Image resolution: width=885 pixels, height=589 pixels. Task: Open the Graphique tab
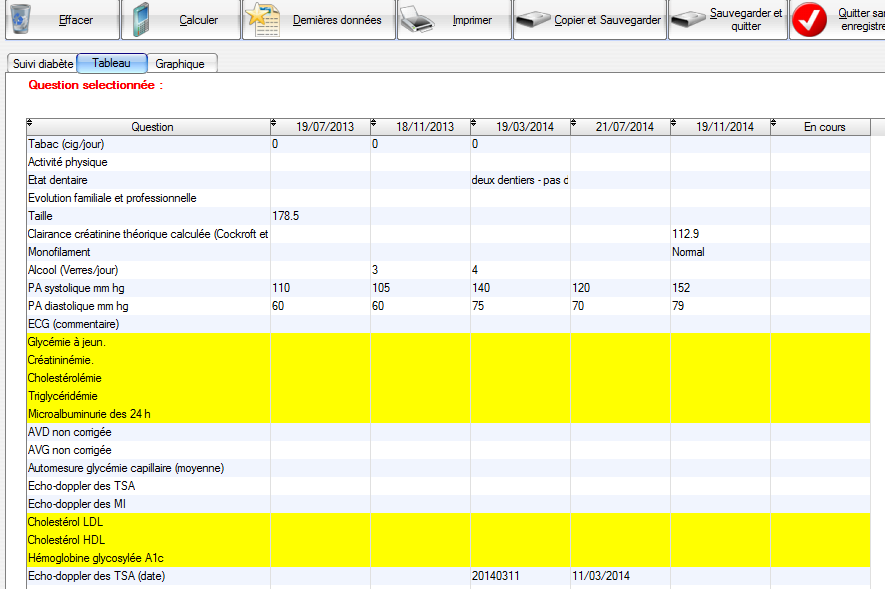coord(180,64)
